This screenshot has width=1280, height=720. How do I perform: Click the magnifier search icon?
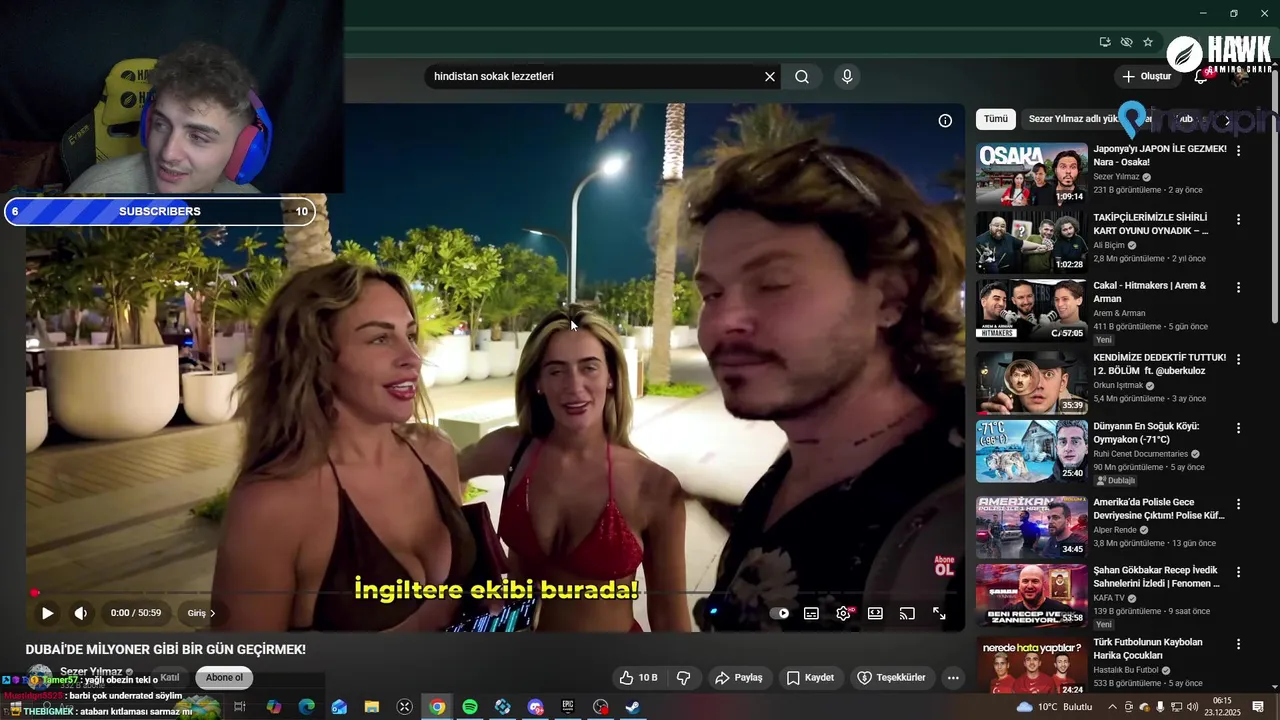[x=802, y=77]
